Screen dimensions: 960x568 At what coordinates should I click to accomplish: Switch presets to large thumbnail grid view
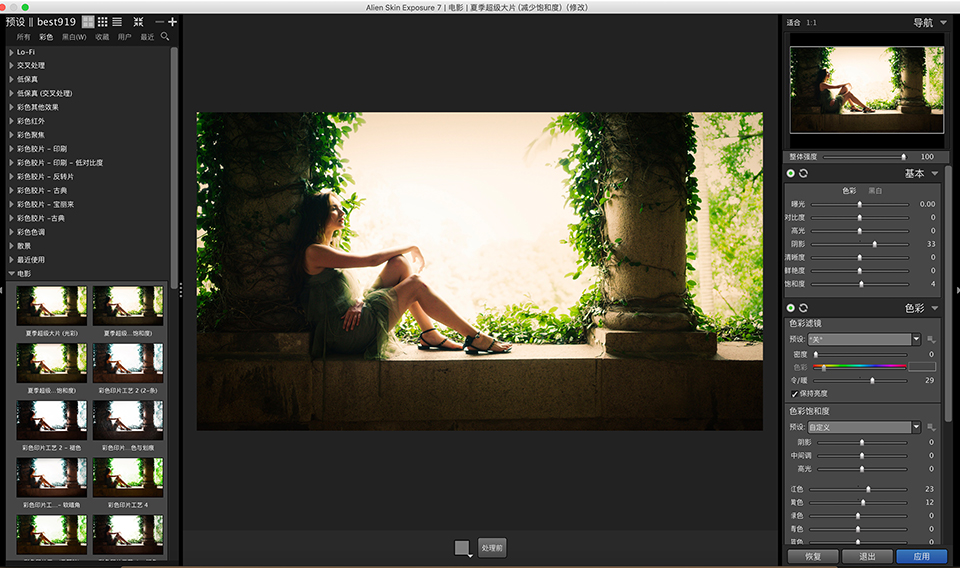click(88, 21)
